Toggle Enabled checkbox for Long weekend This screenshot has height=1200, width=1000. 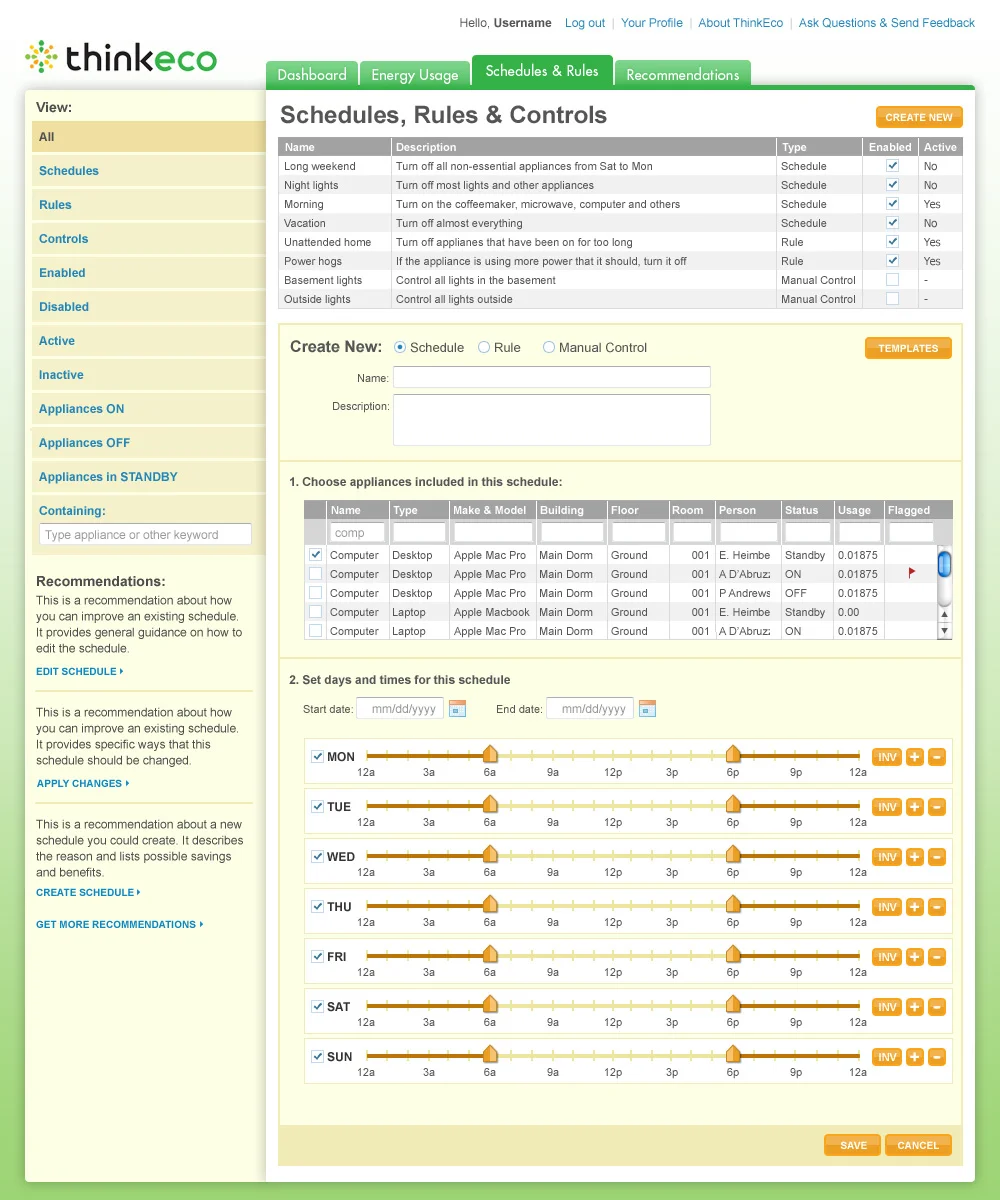[x=892, y=166]
